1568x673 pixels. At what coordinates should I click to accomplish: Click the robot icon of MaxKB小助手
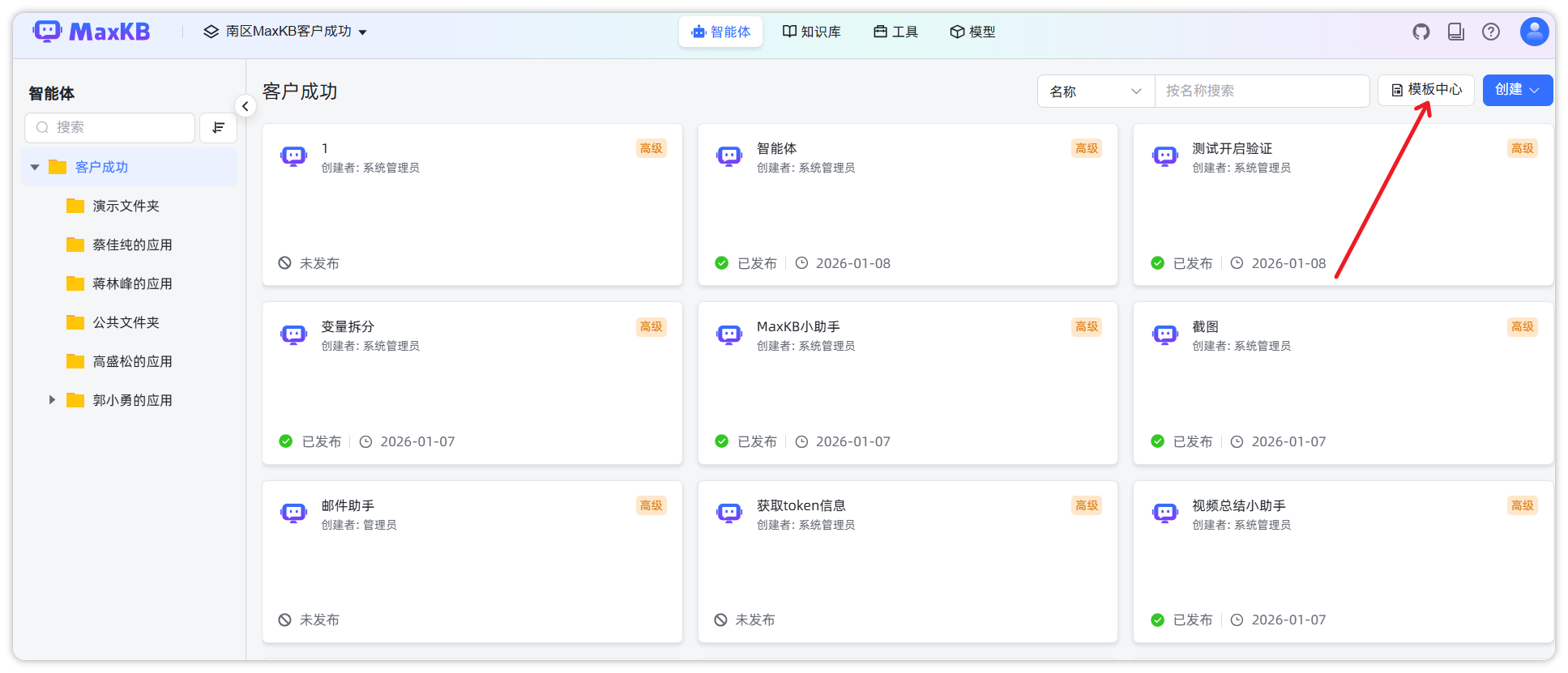[728, 334]
